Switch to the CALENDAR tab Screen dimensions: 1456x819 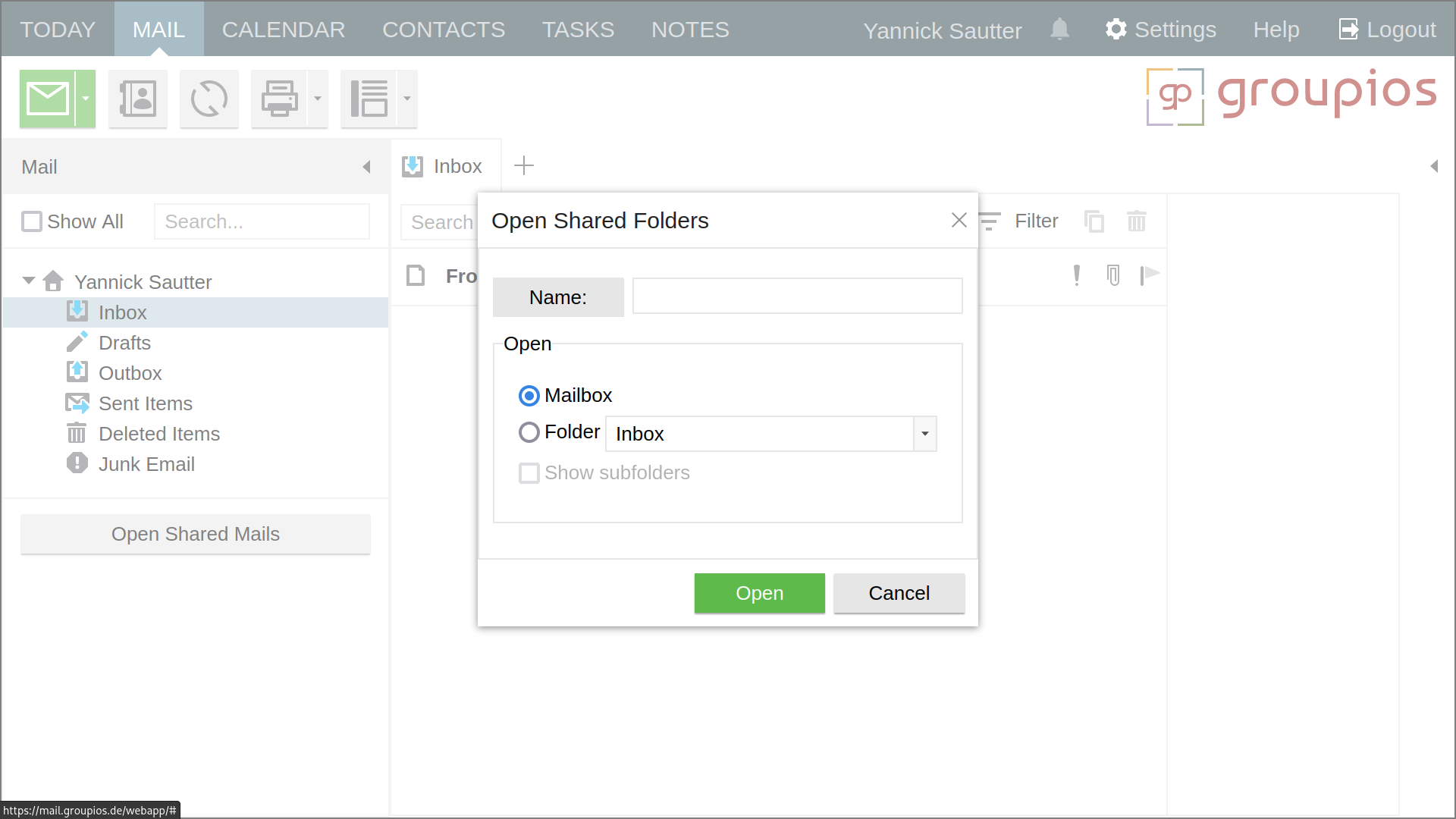284,29
